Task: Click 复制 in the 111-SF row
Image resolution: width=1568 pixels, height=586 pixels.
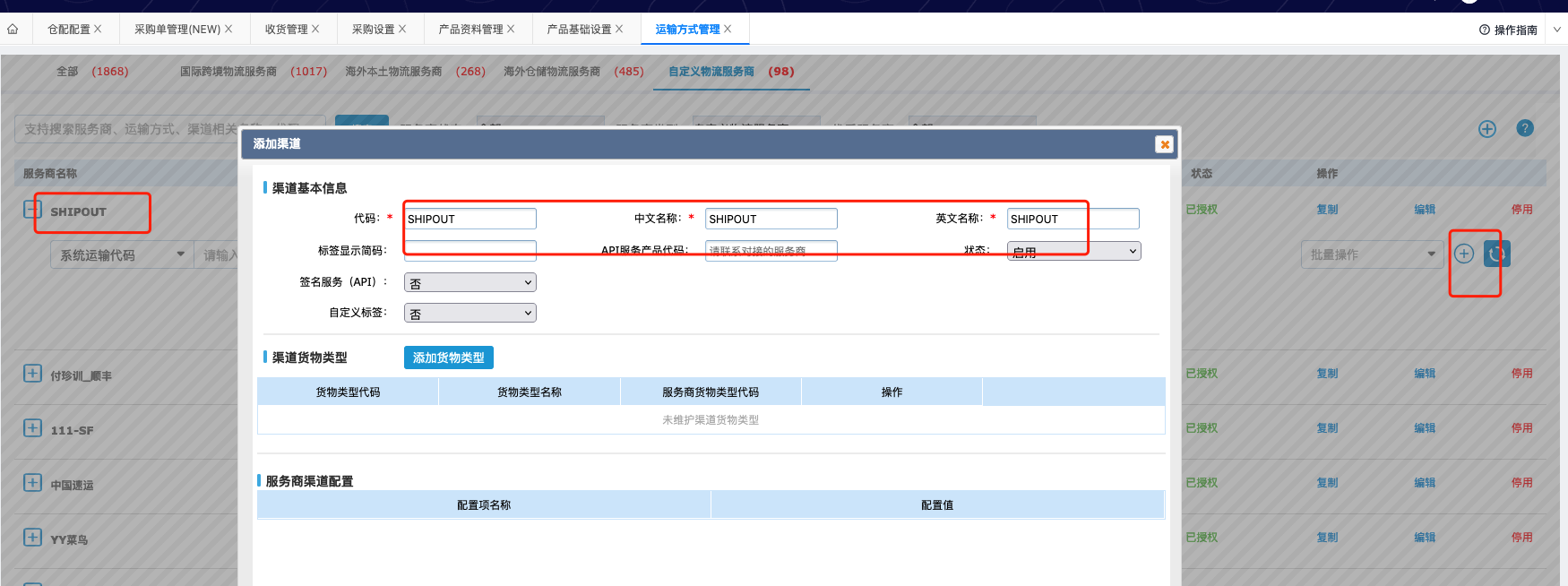Action: [1327, 428]
